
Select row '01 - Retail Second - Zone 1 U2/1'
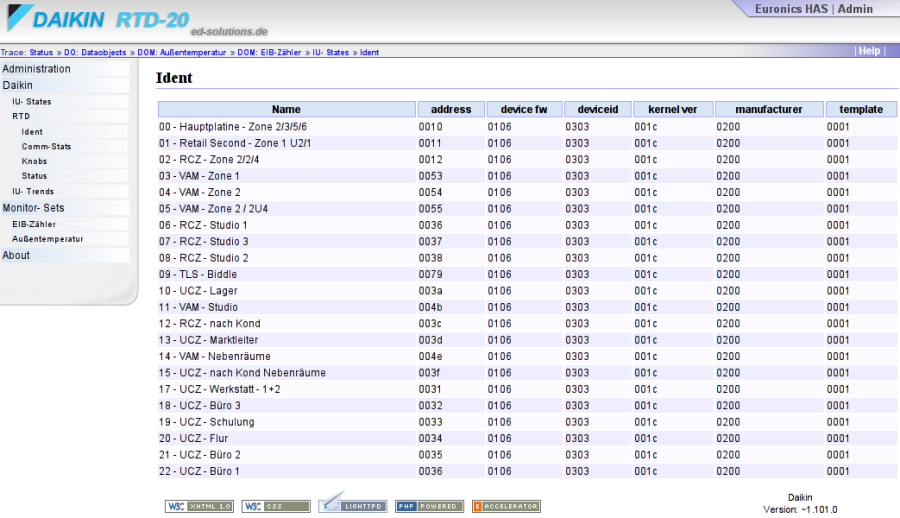pyautogui.click(x=527, y=143)
